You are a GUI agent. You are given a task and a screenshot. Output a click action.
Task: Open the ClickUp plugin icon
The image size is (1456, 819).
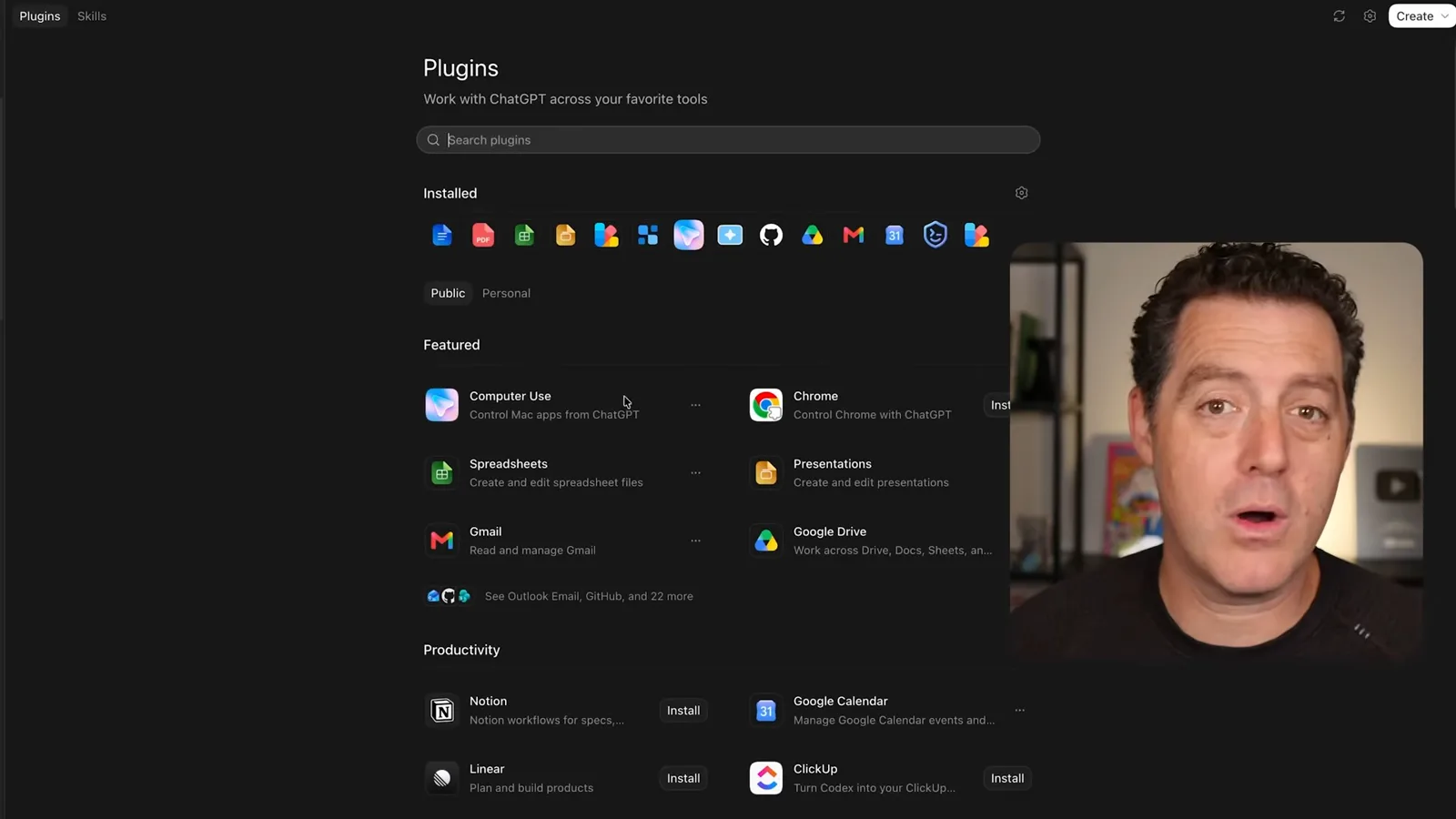click(766, 778)
